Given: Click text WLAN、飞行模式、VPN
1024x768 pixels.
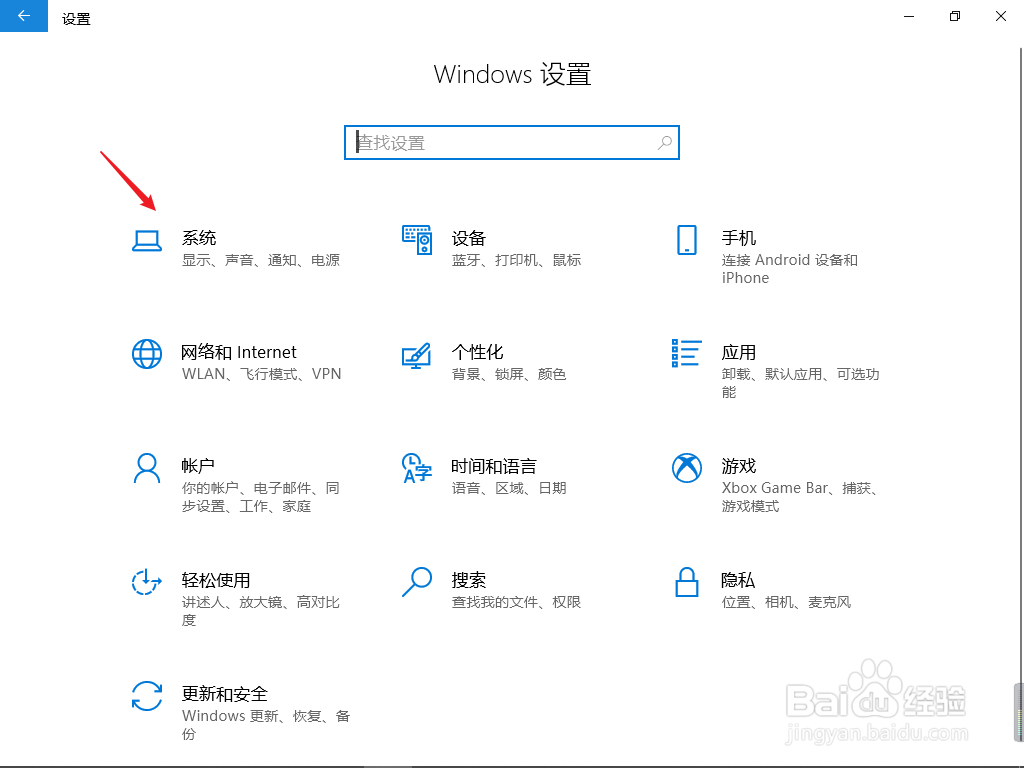Looking at the screenshot, I should pos(261,374).
